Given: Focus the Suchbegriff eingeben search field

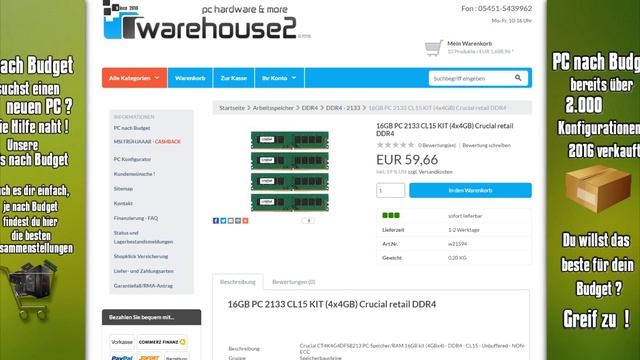Looking at the screenshot, I should tap(470, 78).
